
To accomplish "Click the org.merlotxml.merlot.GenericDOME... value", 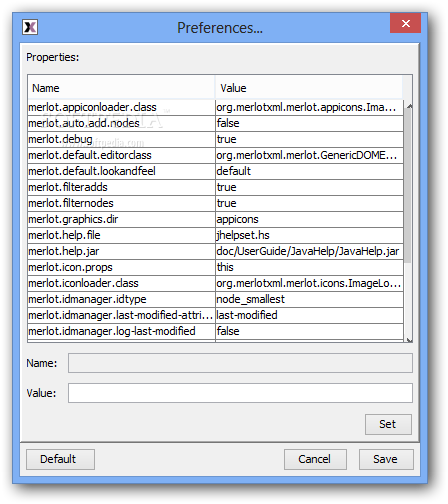I will [x=309, y=155].
